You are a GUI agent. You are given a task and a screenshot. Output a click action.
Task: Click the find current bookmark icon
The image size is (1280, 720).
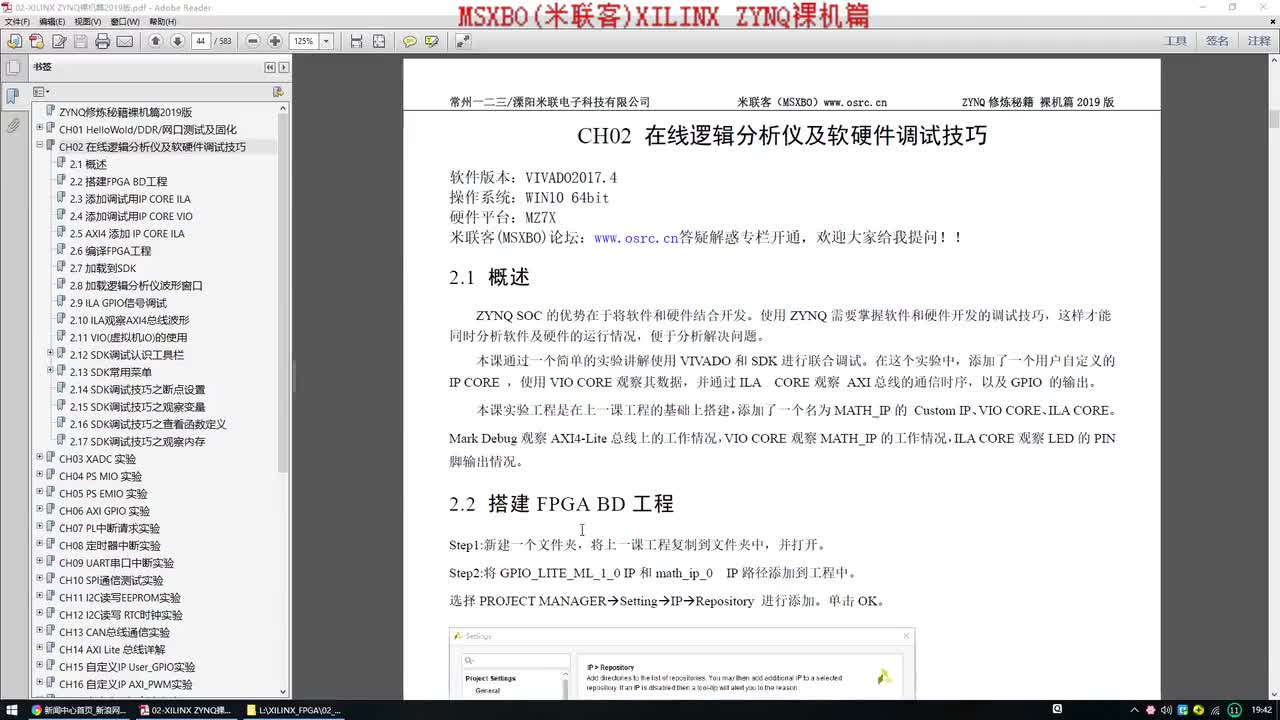click(278, 91)
